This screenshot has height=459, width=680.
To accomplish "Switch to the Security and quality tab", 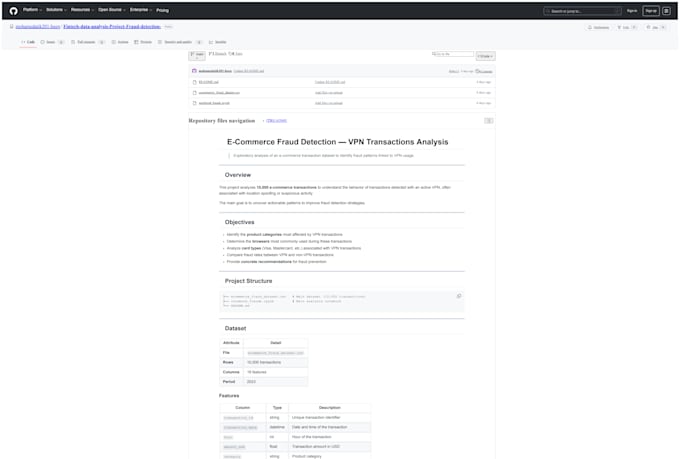I will tap(180, 42).
